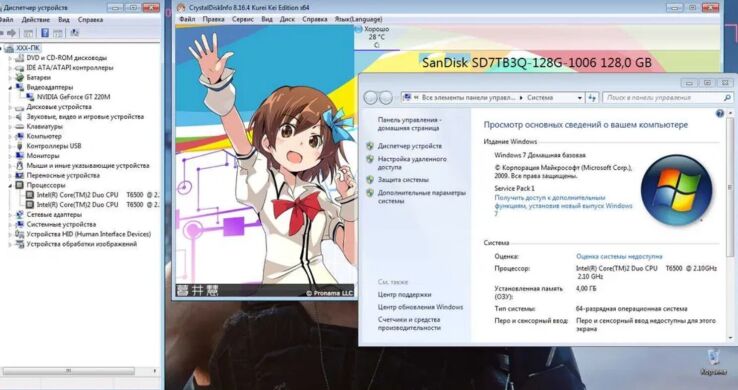The image size is (738, 390).
Task: Click the Получить доступ к дополнительным функциям link
Action: 563,206
